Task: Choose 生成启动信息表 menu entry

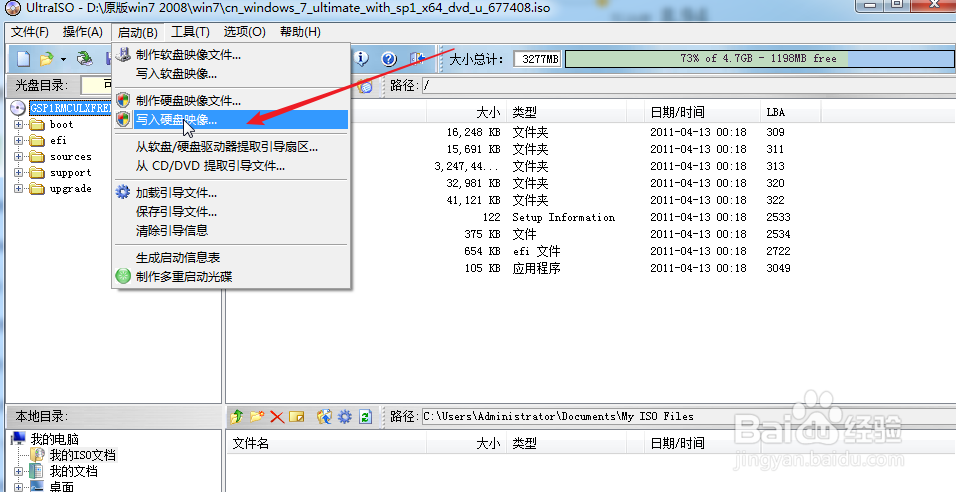Action: (x=231, y=257)
